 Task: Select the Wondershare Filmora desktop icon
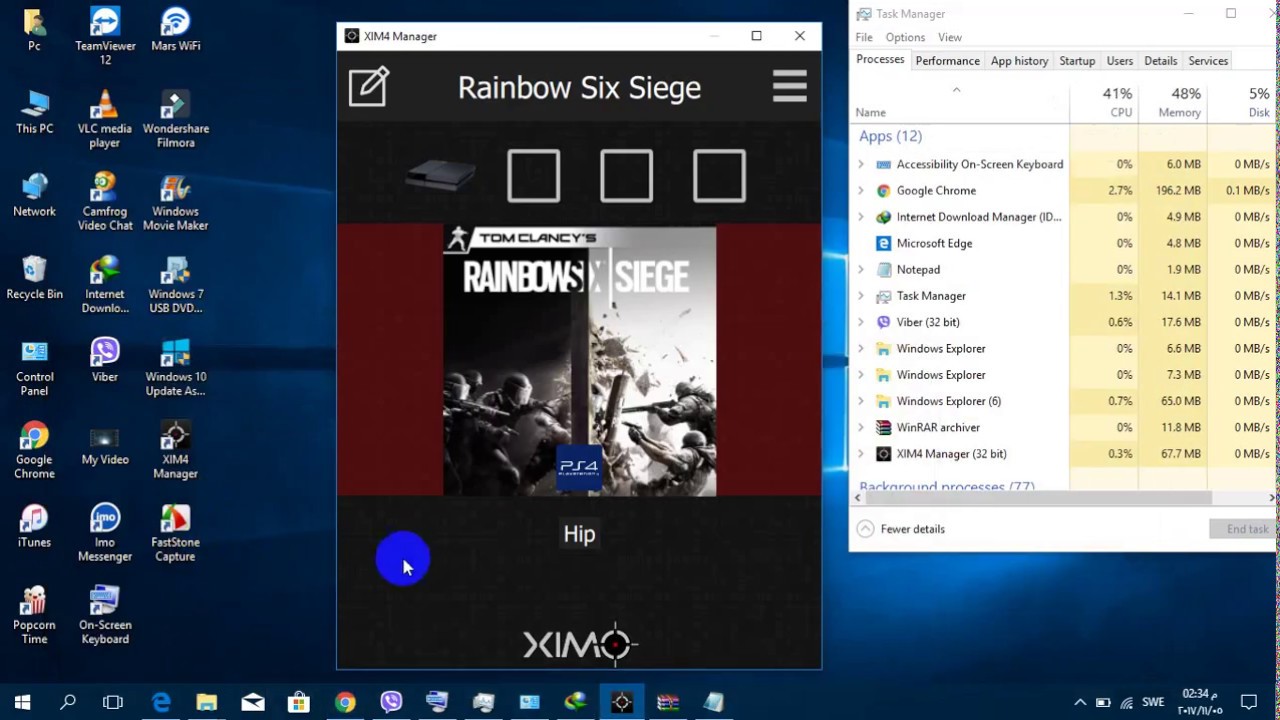[175, 119]
